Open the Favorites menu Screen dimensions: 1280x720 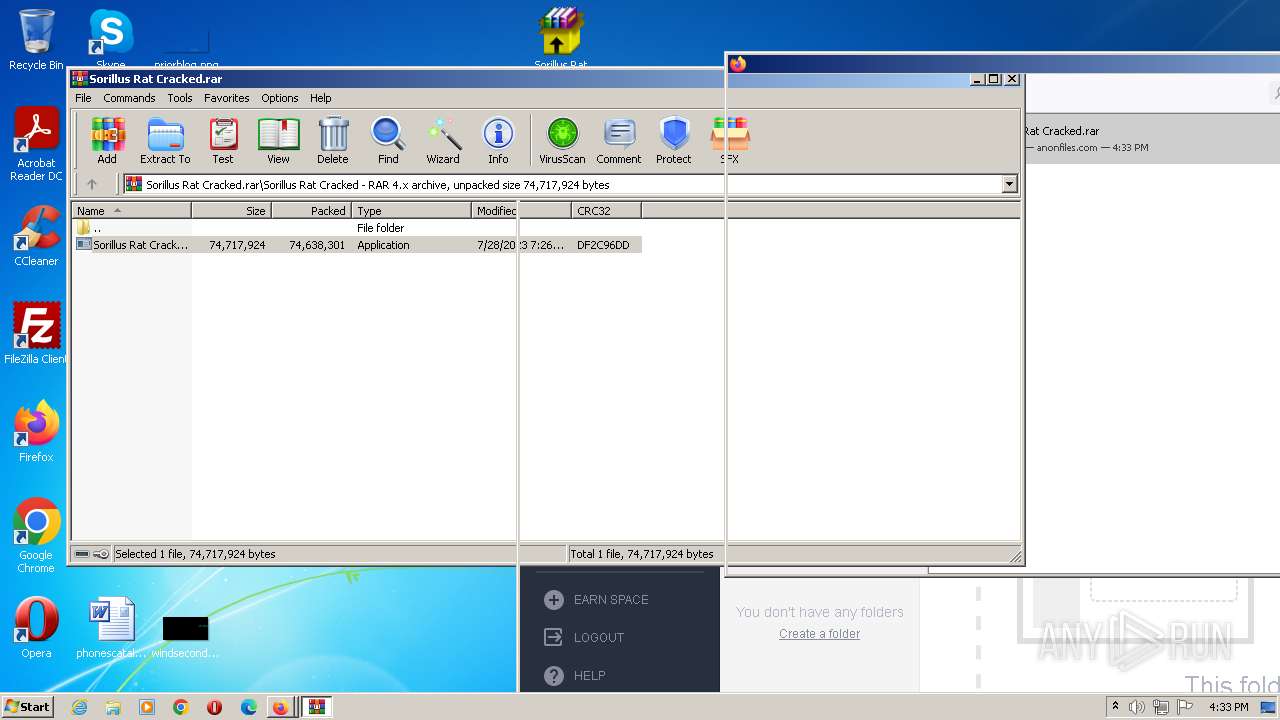point(227,98)
